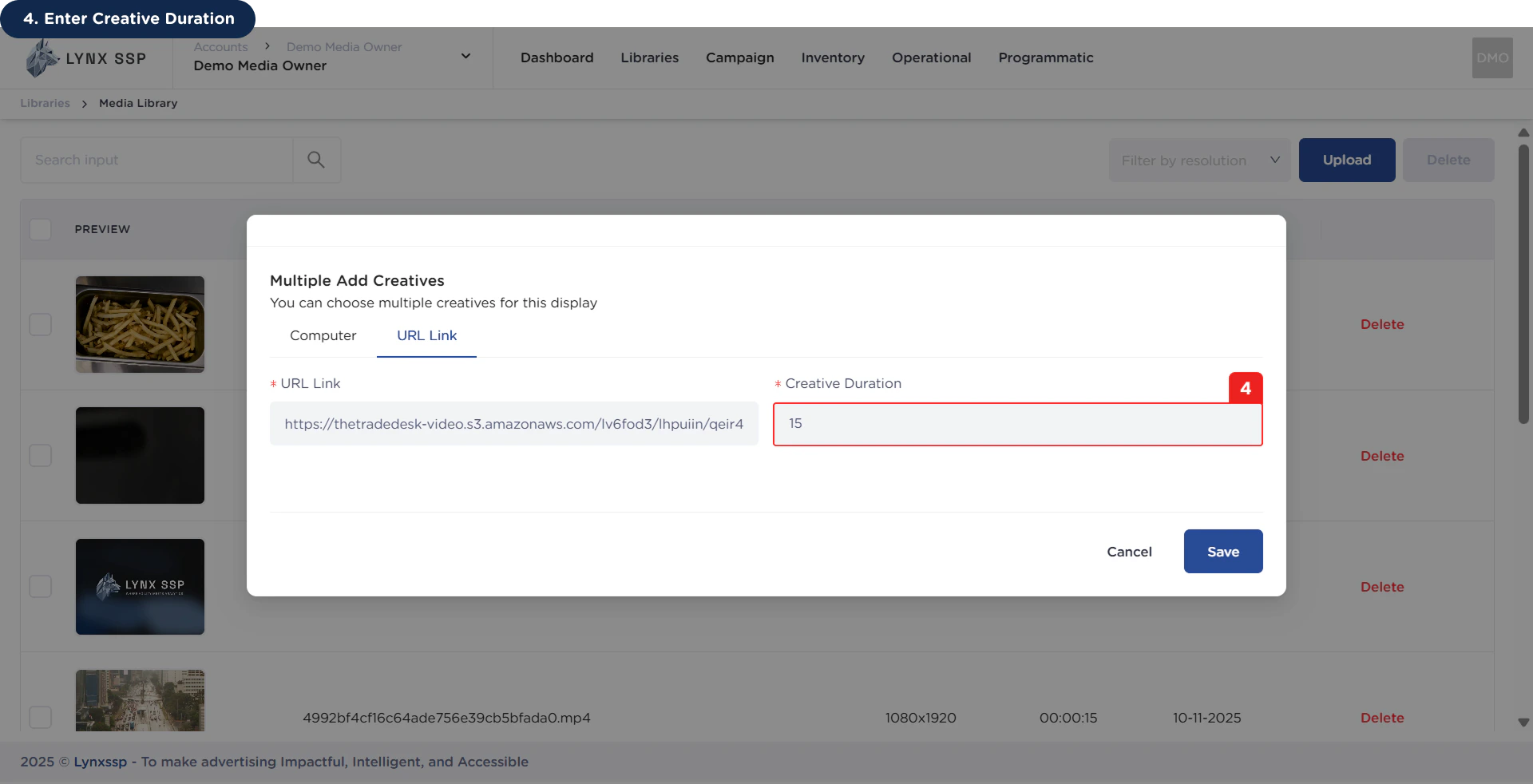This screenshot has height=784, width=1533.
Task: Click the 1080x1920 resolution cell
Action: click(x=920, y=718)
